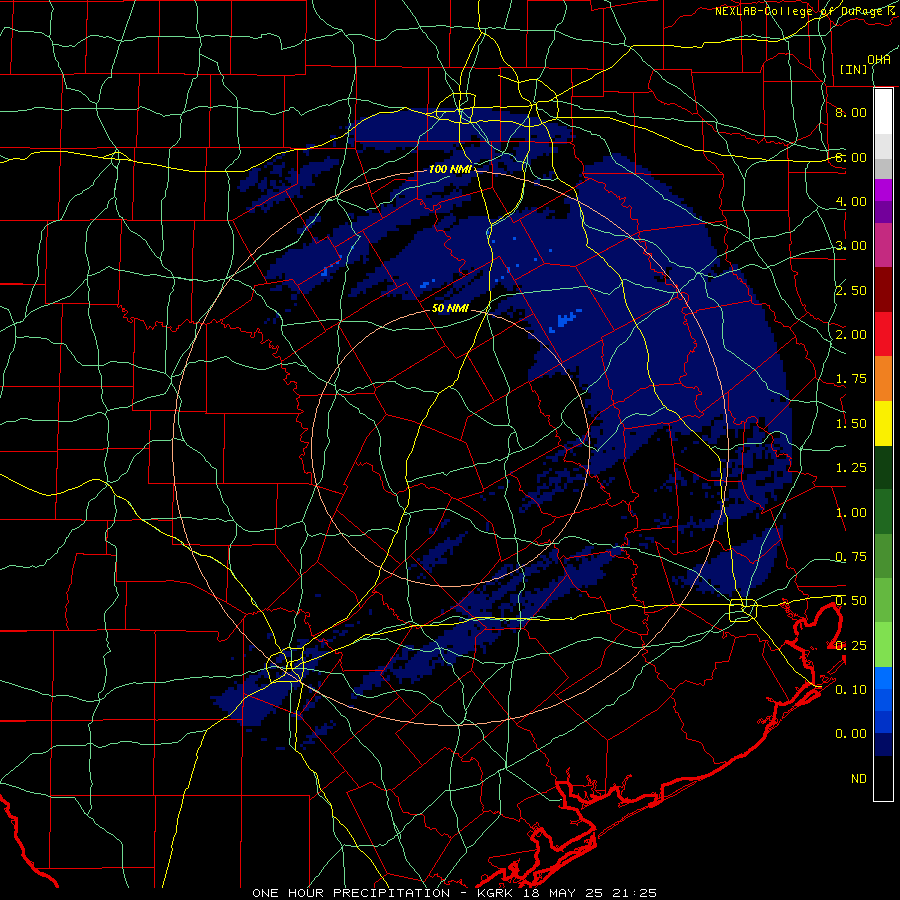Click the '1.00' legend value

tap(851, 513)
